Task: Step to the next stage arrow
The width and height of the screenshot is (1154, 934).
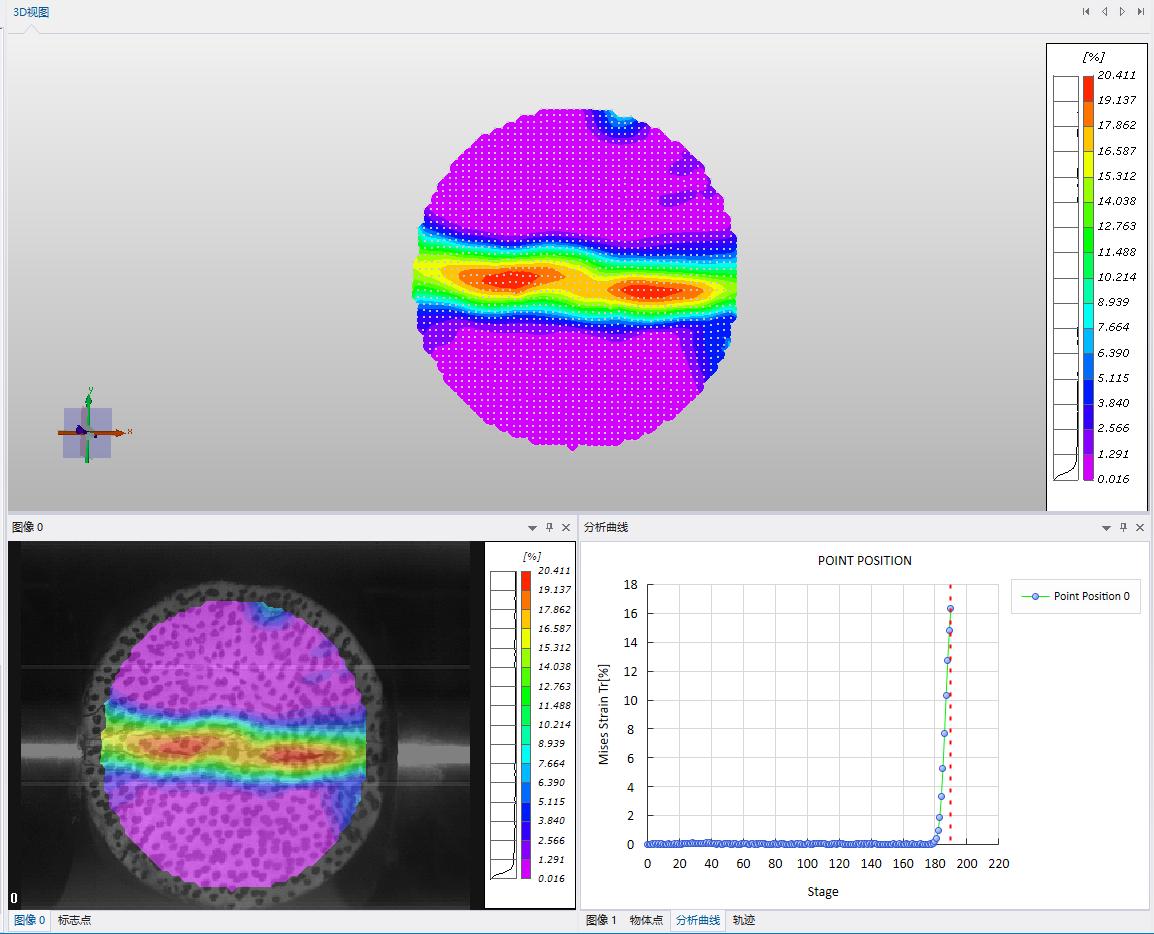Action: click(x=1122, y=12)
